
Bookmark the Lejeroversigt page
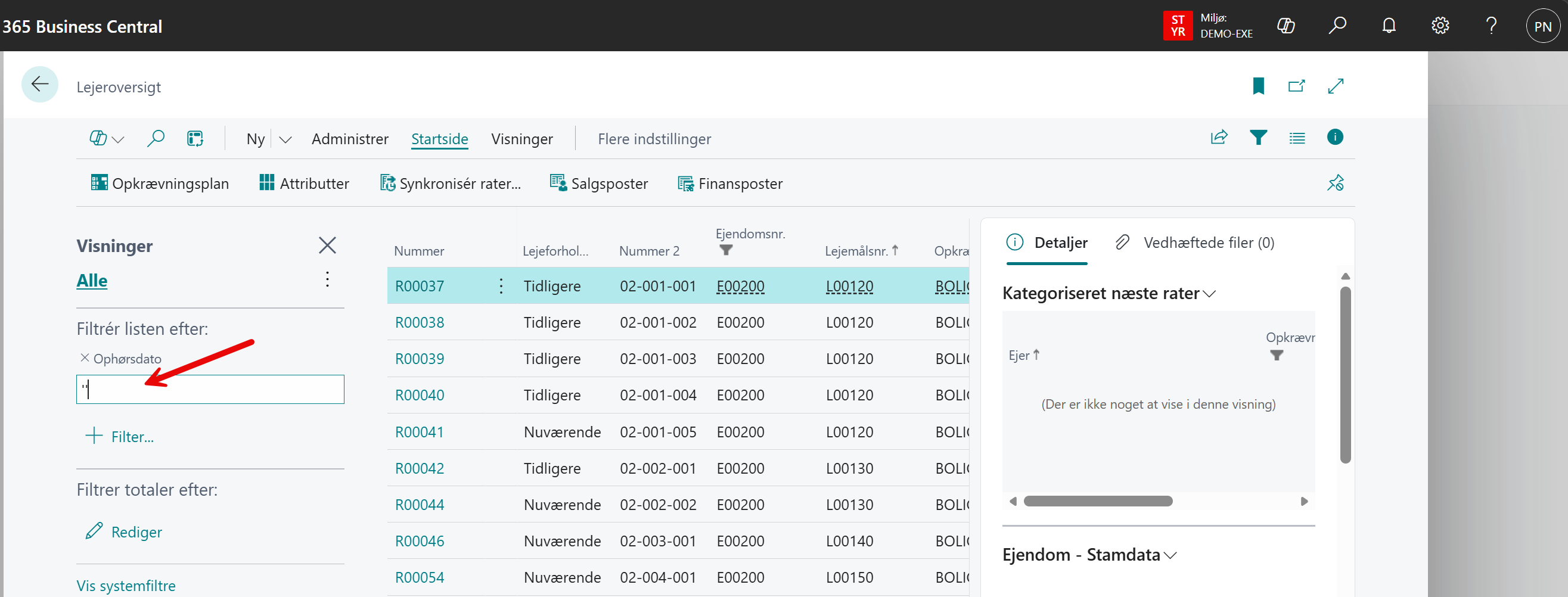1258,86
